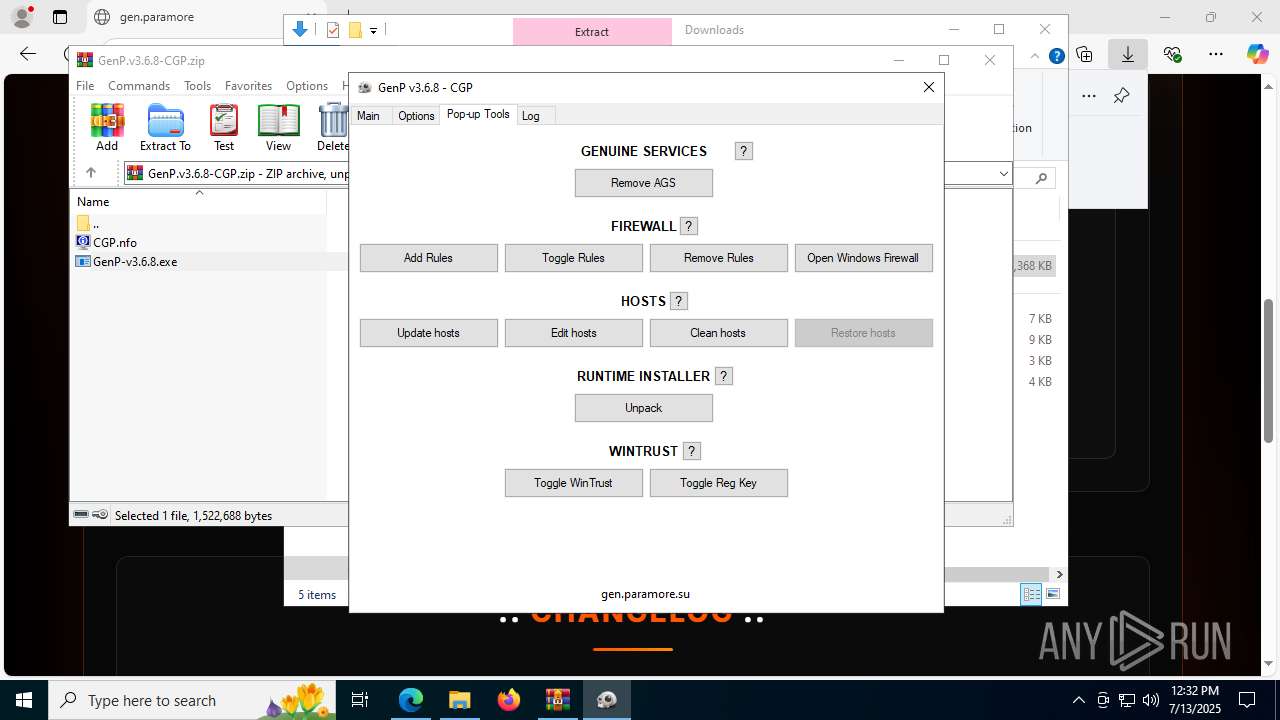Click the search magnifier in Explorer window
The image size is (1280, 720).
1041,178
